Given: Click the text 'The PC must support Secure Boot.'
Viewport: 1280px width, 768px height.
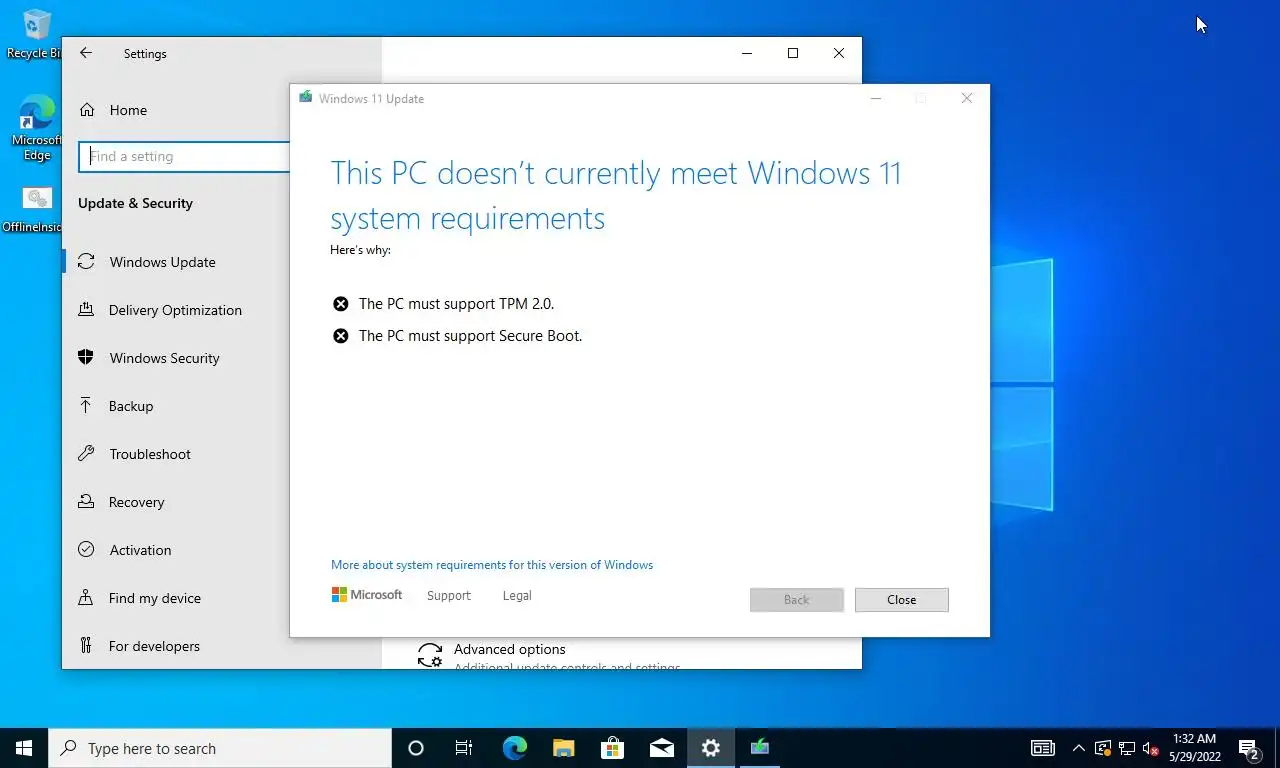Looking at the screenshot, I should click(470, 336).
